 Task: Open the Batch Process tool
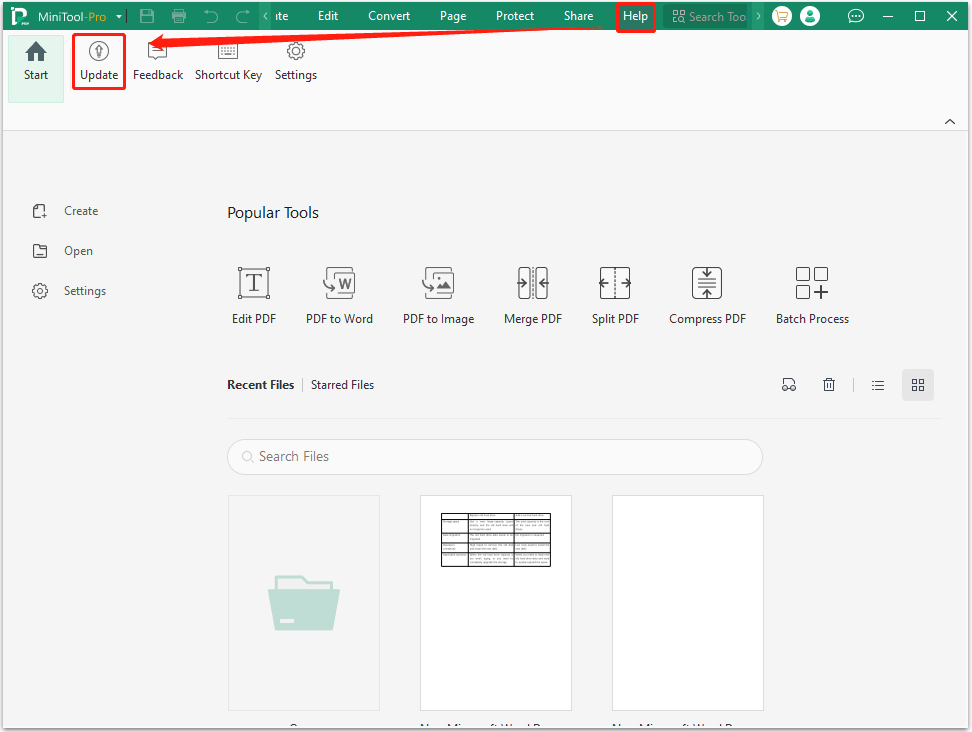click(x=811, y=293)
